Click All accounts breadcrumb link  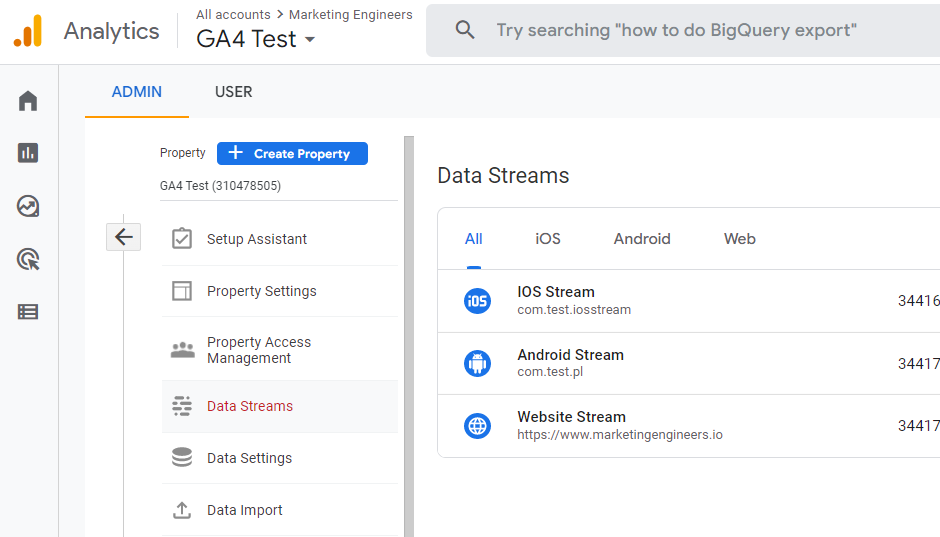(x=233, y=14)
